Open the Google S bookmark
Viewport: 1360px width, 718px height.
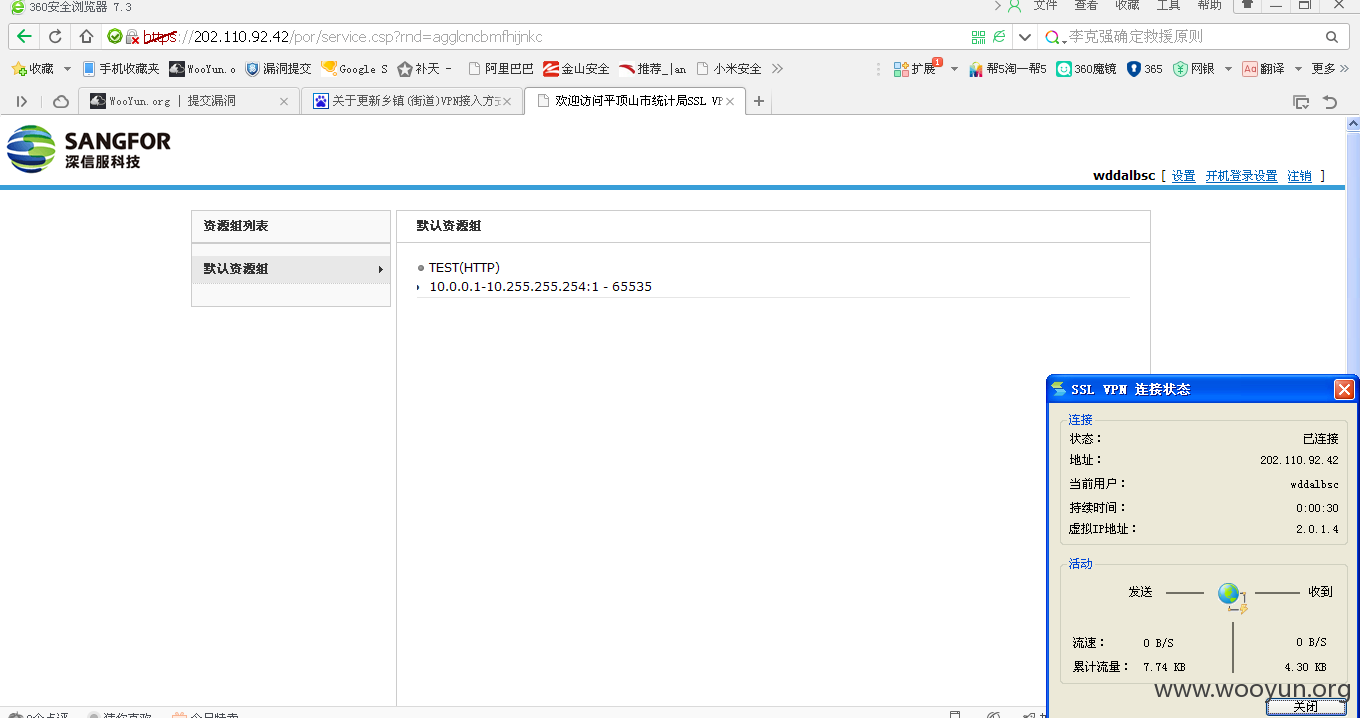coord(354,69)
